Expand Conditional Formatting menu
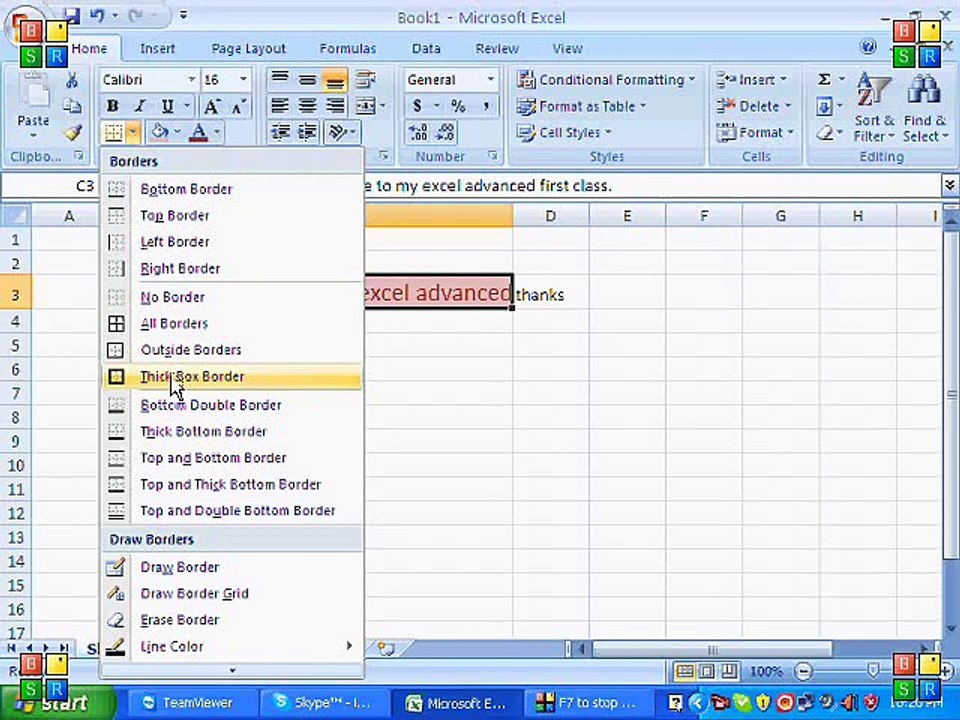The width and height of the screenshot is (960, 720). point(606,80)
